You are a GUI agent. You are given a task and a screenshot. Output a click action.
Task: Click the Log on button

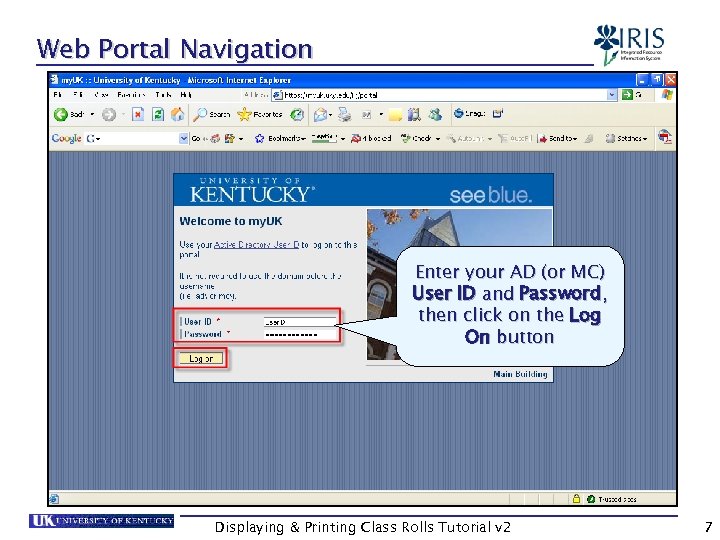201,359
